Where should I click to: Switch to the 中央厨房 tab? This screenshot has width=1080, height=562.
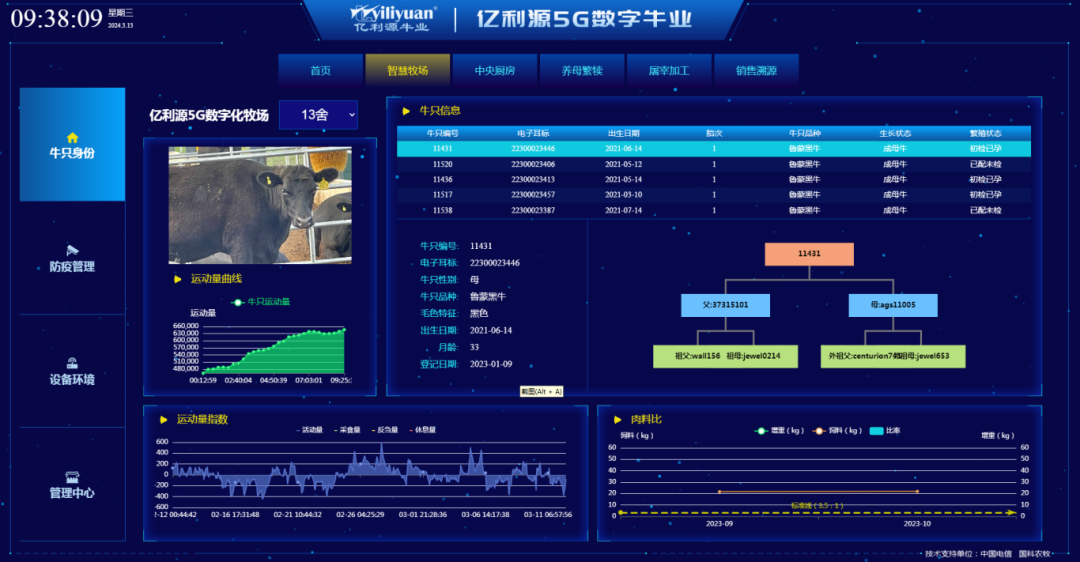coord(495,70)
